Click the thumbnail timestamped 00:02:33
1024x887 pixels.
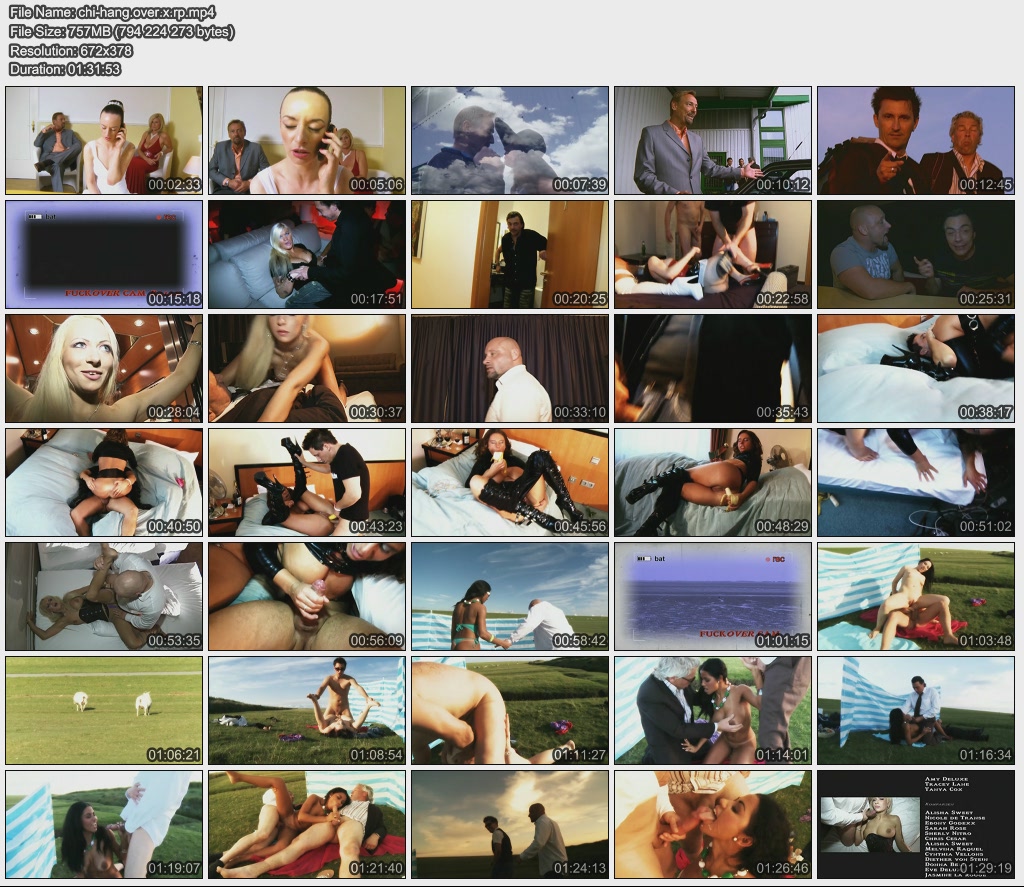[x=104, y=140]
